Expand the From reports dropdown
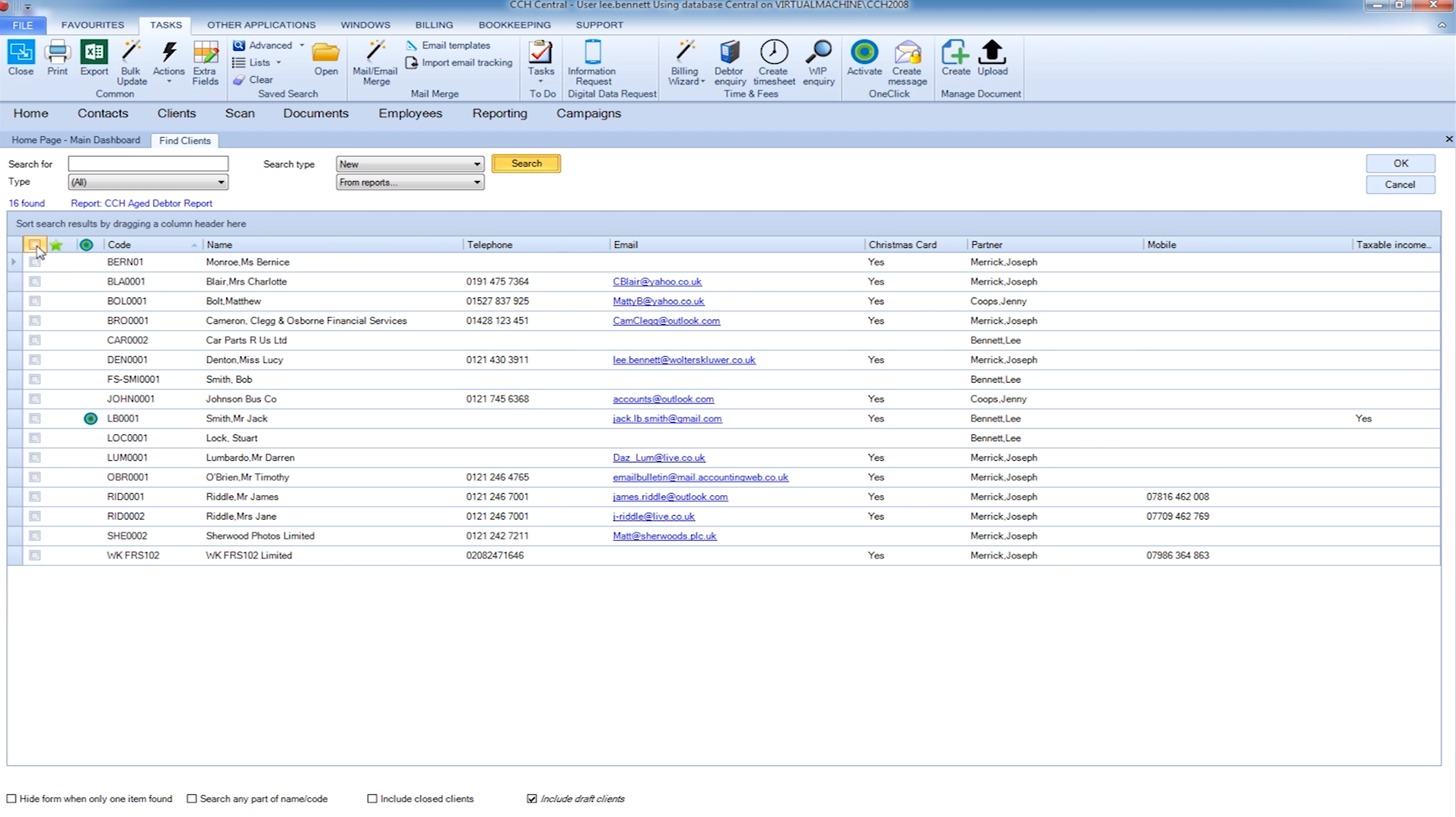The width and height of the screenshot is (1456, 817). 476,183
